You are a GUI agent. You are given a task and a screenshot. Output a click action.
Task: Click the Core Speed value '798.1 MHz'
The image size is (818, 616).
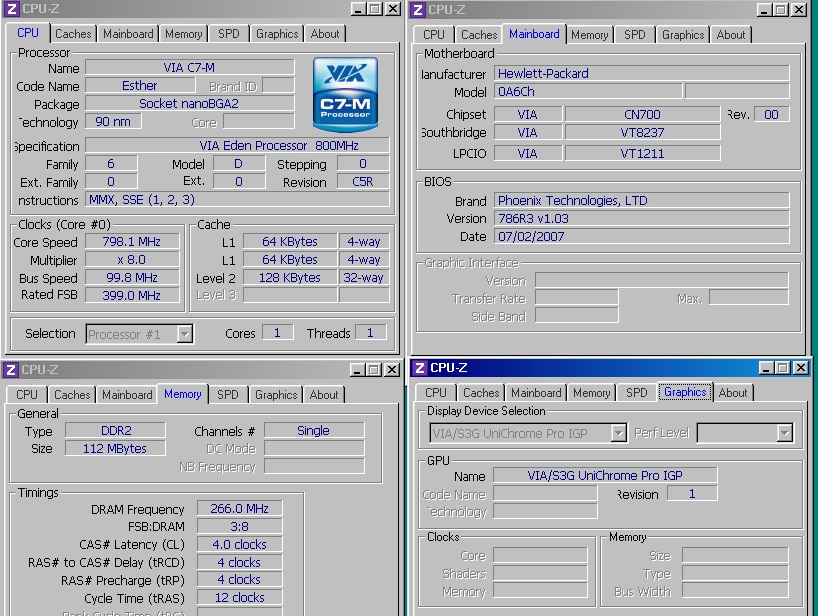[x=133, y=241]
